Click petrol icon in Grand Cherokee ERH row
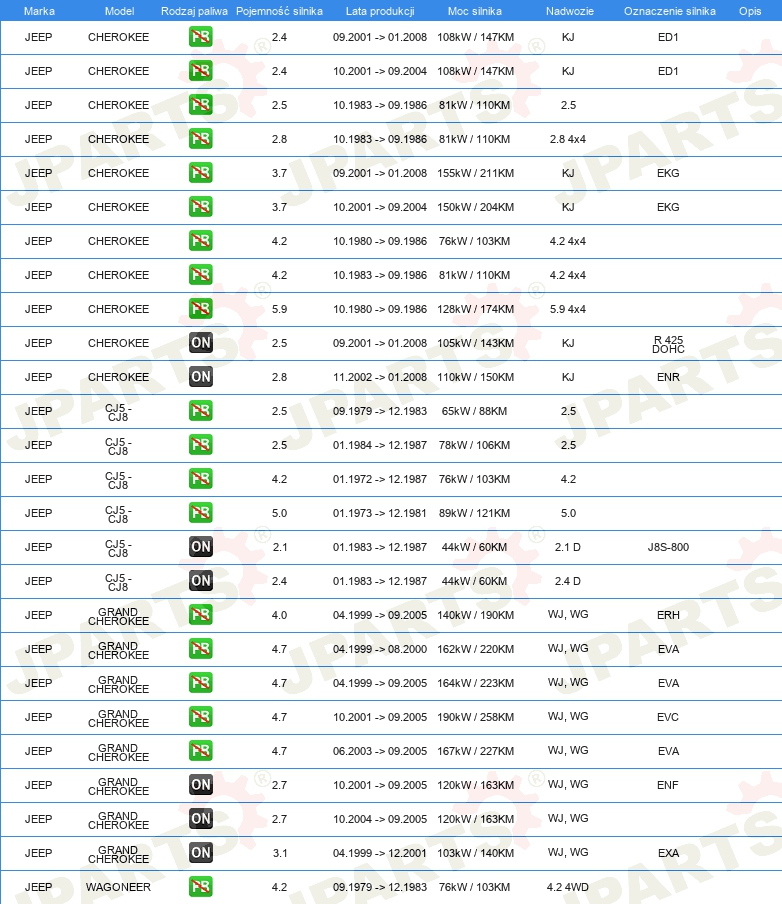Screen dimensions: 782x904 pos(201,615)
